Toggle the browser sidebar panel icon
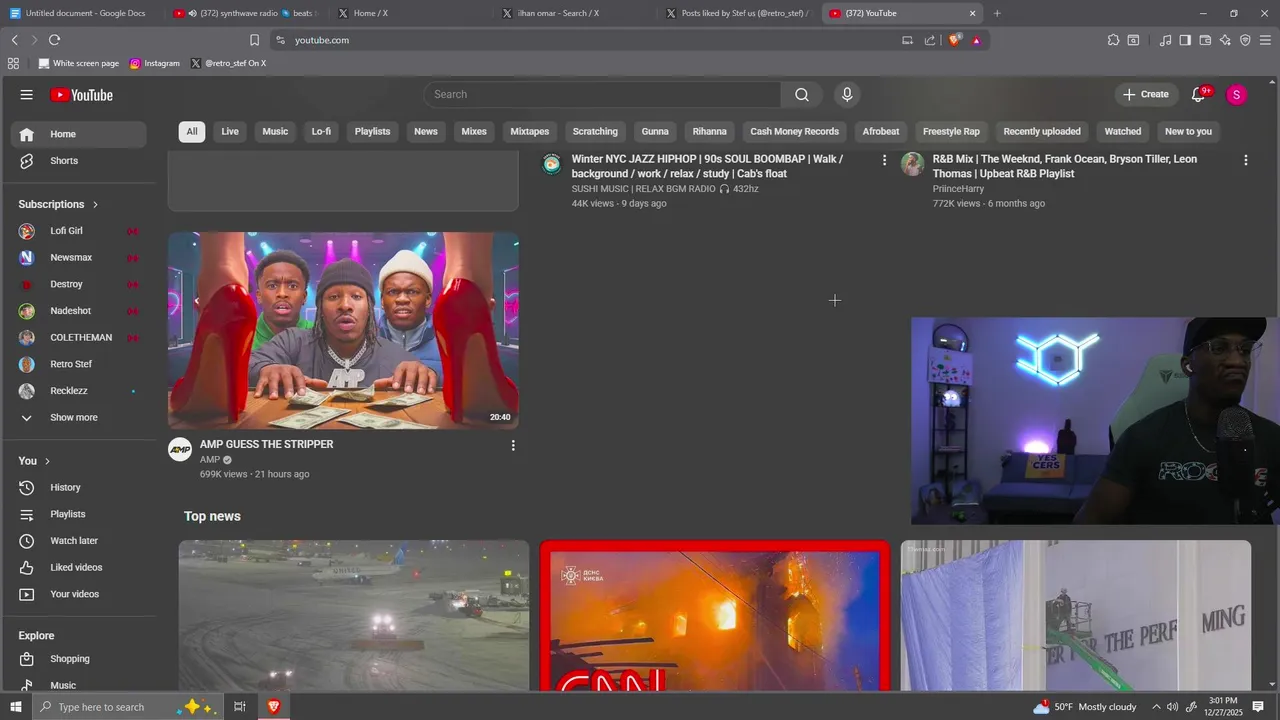This screenshot has height=720, width=1280. (1185, 40)
